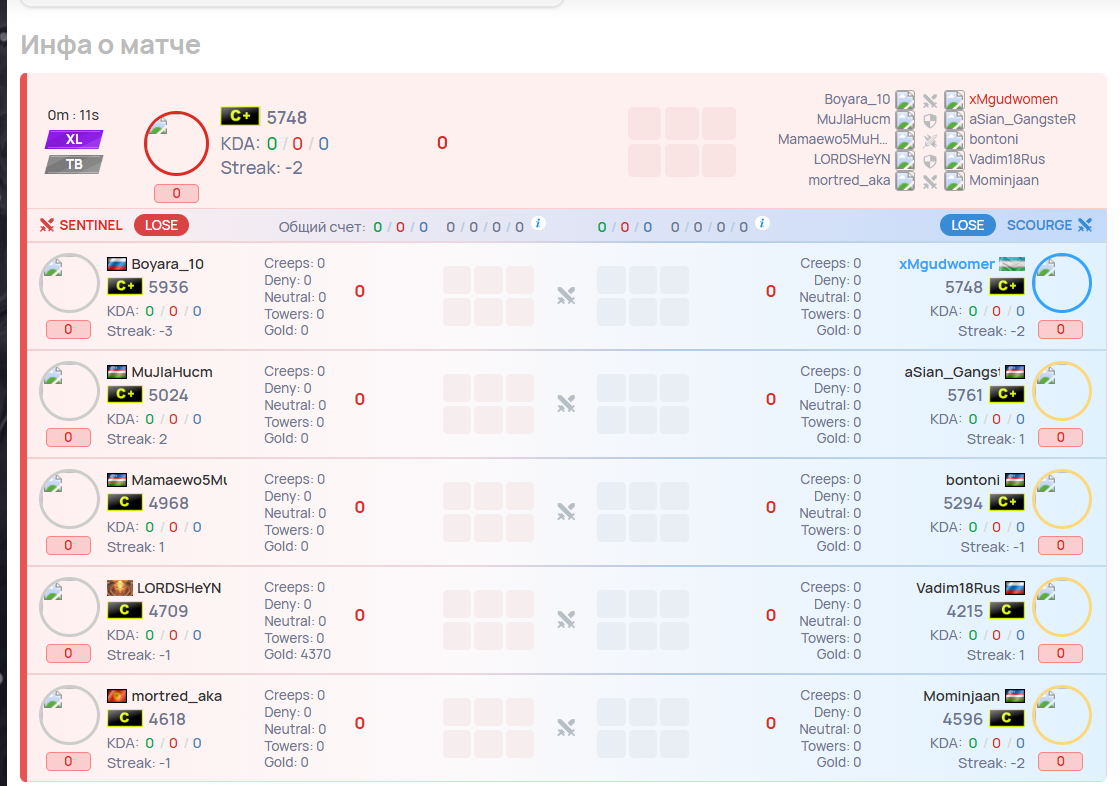
Task: Click the red LOSE badge for Sentinel
Action: [161, 225]
